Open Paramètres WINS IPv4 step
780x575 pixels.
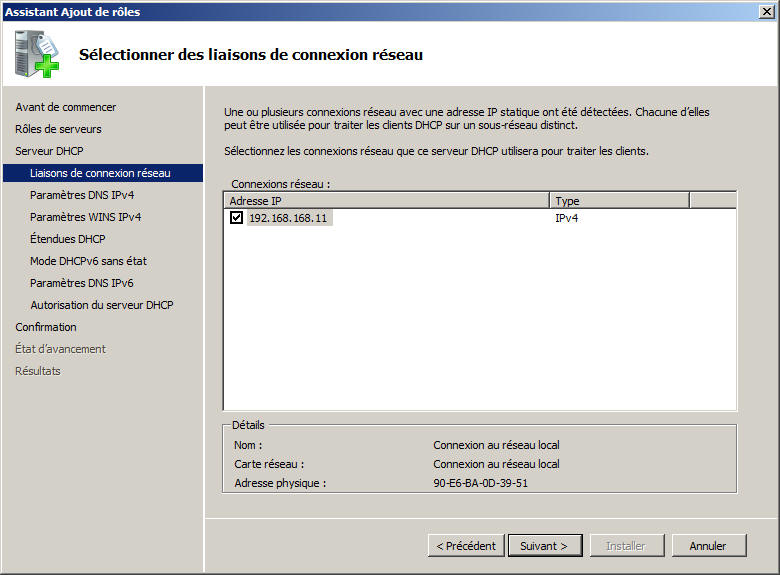tap(85, 217)
